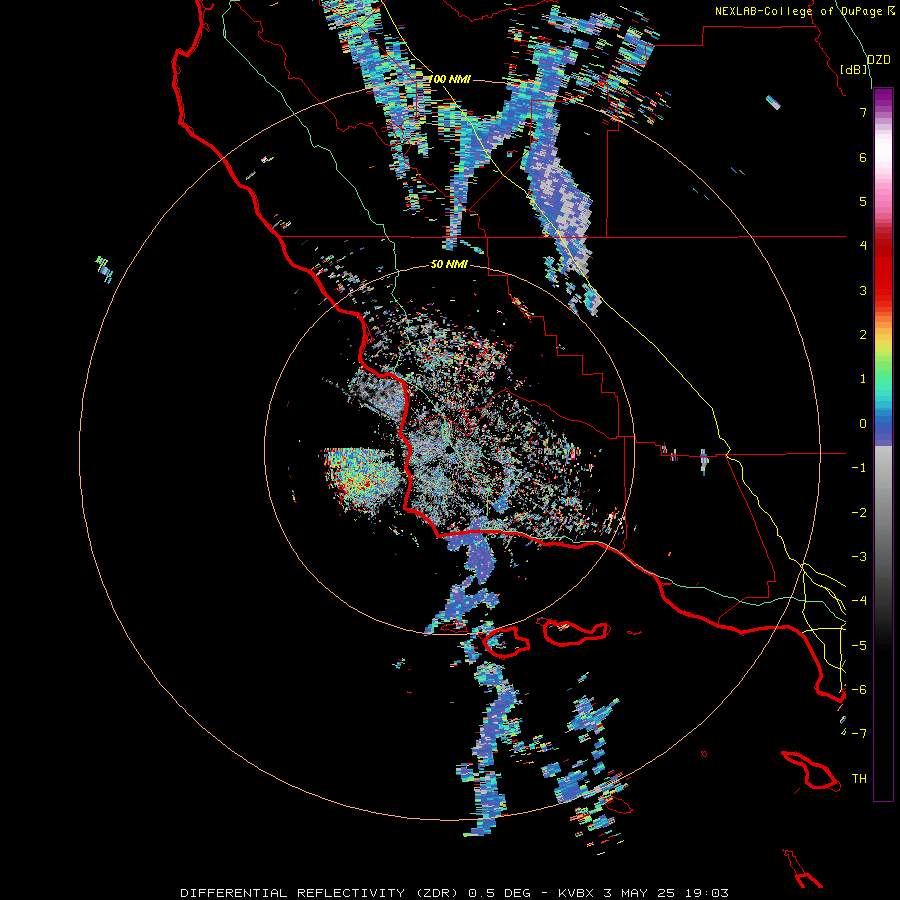Click the color scale value 7
The height and width of the screenshot is (900, 900).
pyautogui.click(x=863, y=112)
